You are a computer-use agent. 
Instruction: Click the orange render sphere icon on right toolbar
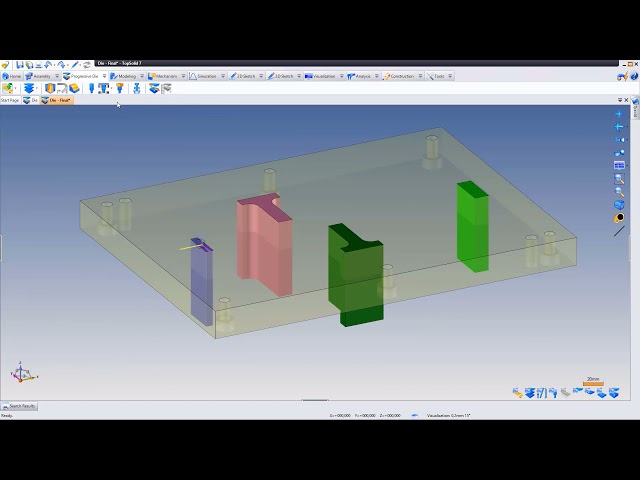click(619, 217)
